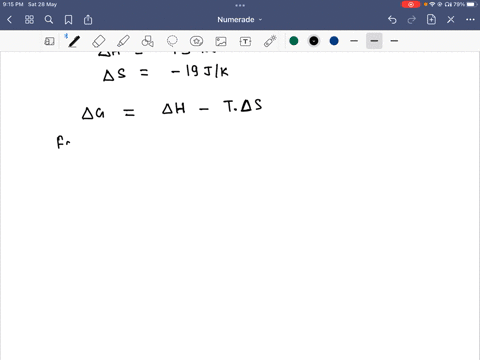Tap the handwritten −19 J/K value

pos(200,71)
